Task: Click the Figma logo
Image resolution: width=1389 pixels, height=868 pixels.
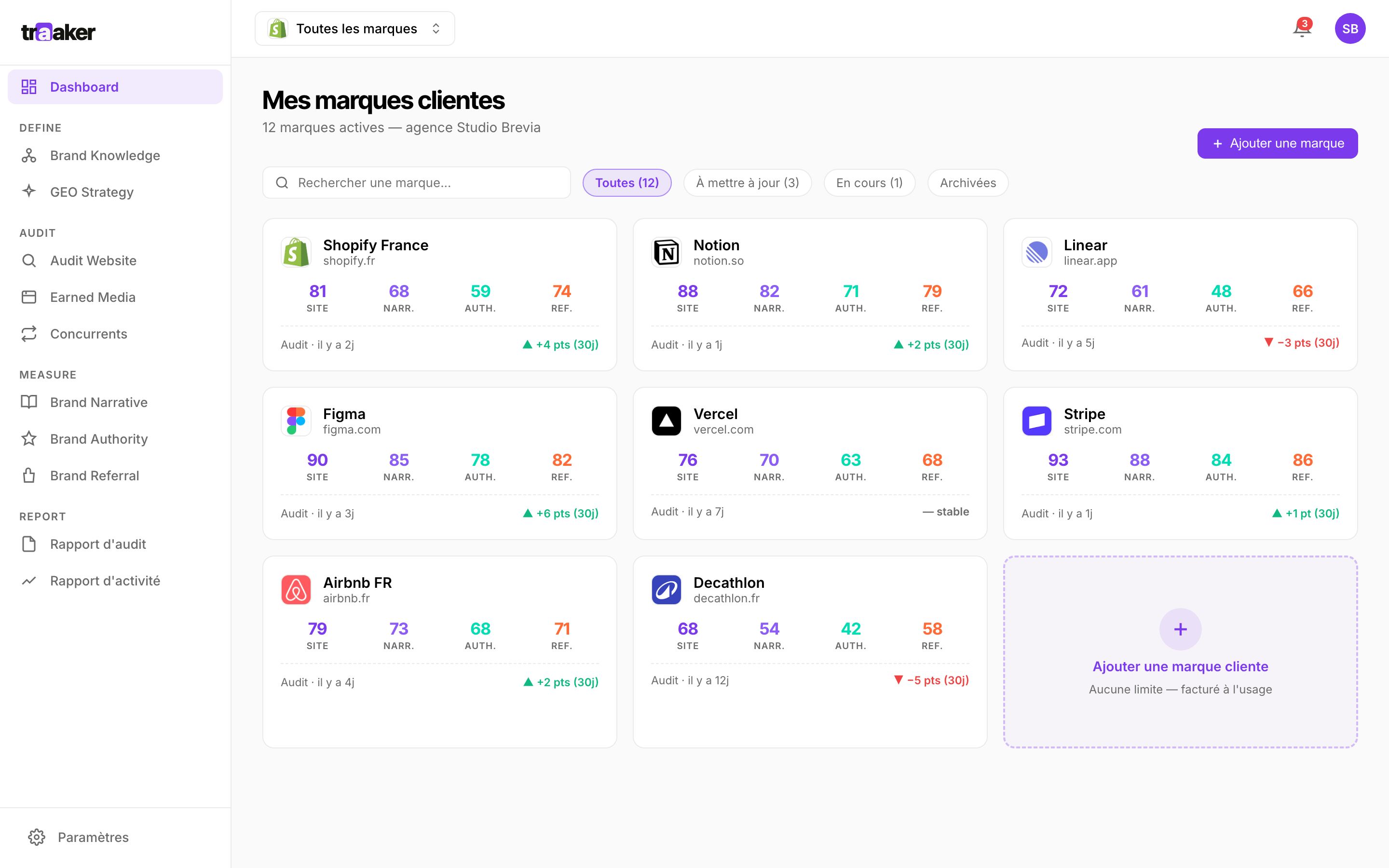Action: pyautogui.click(x=296, y=421)
